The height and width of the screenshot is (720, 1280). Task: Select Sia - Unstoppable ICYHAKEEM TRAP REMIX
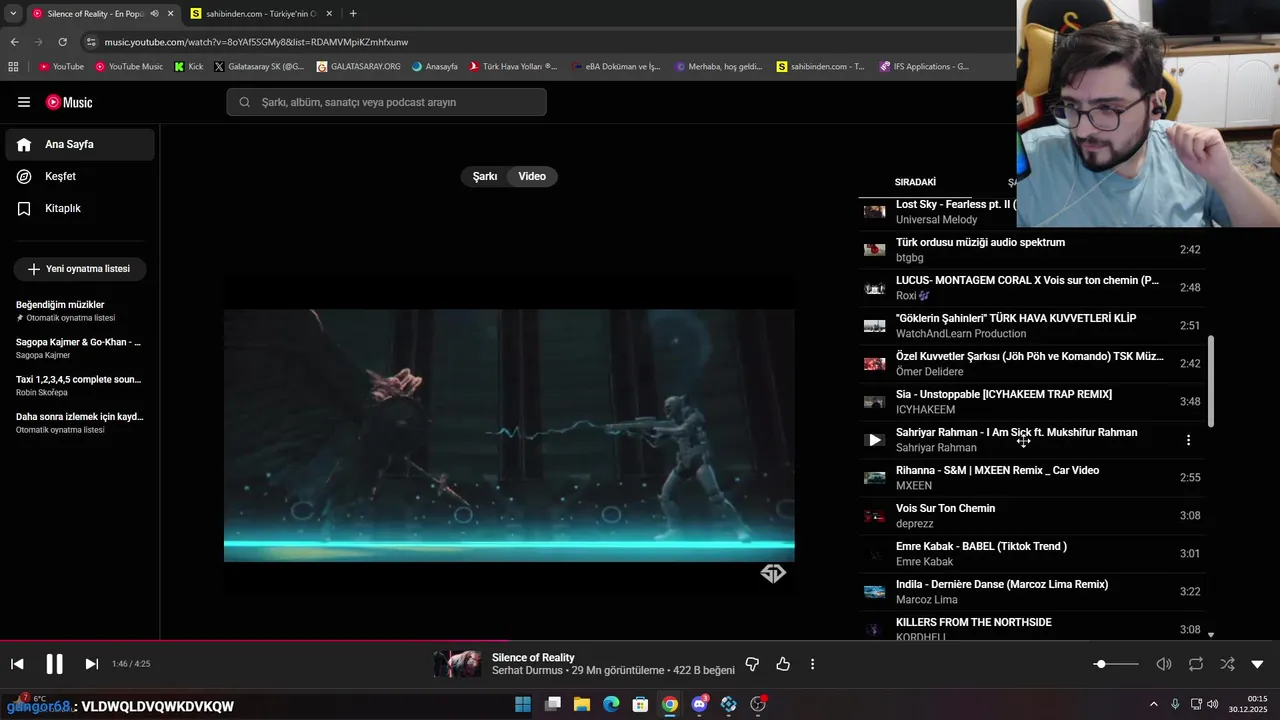1032,402
